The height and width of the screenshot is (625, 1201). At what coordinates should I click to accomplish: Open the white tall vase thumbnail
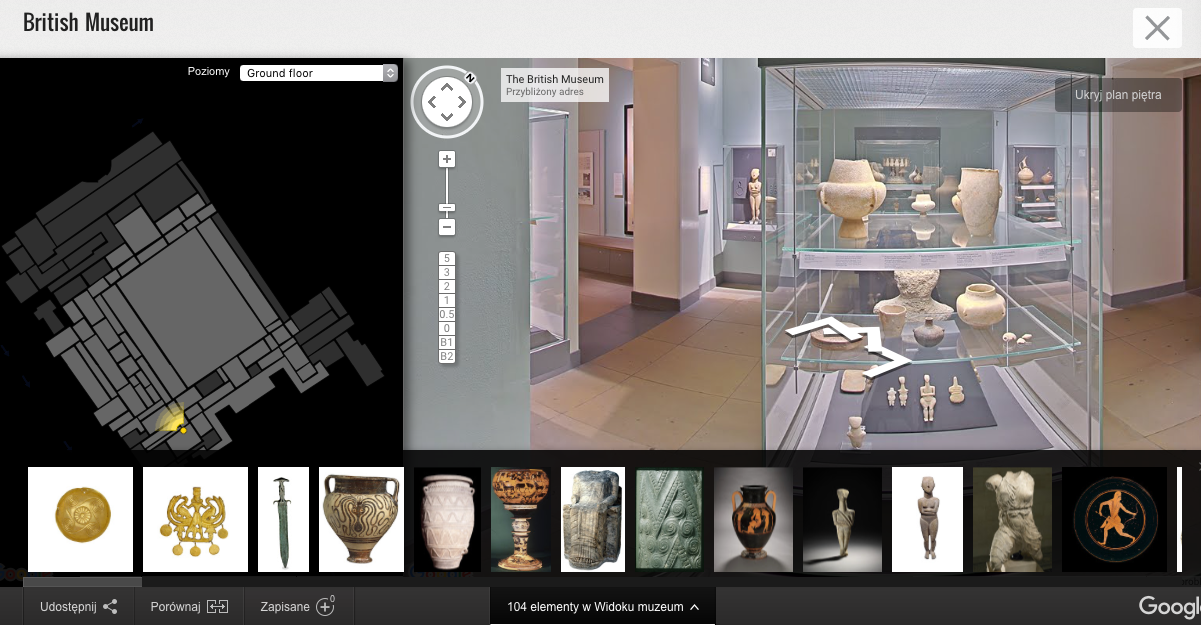point(447,519)
